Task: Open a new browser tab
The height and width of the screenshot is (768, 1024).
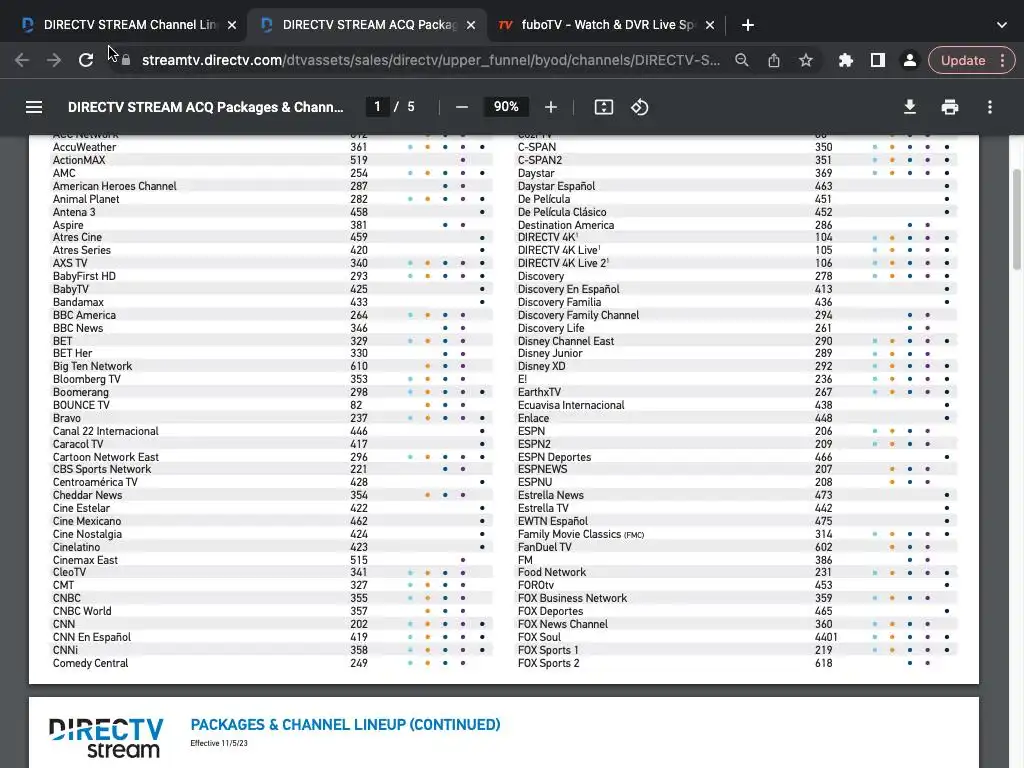Action: click(748, 25)
